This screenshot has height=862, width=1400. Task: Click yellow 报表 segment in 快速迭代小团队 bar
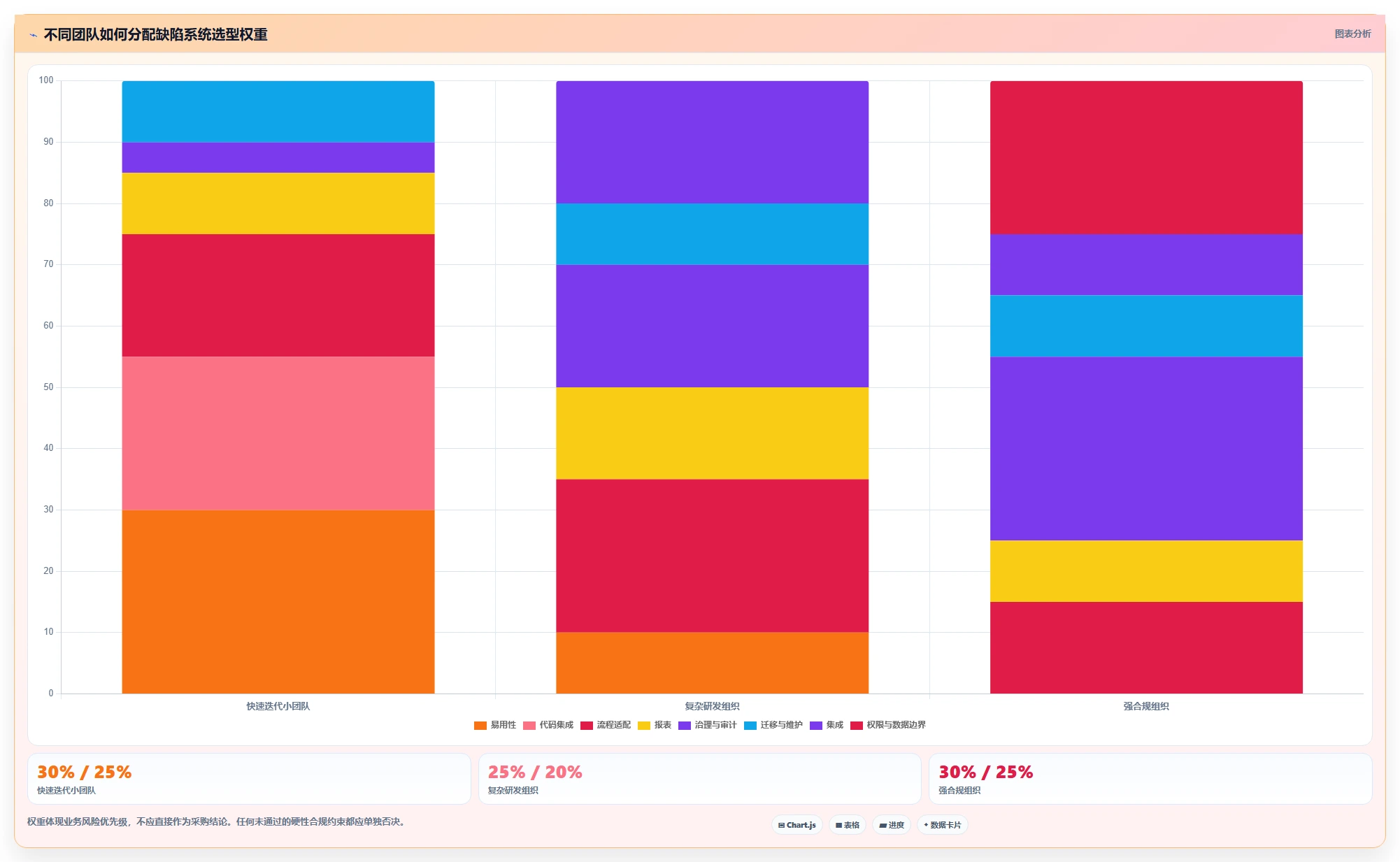pos(278,203)
